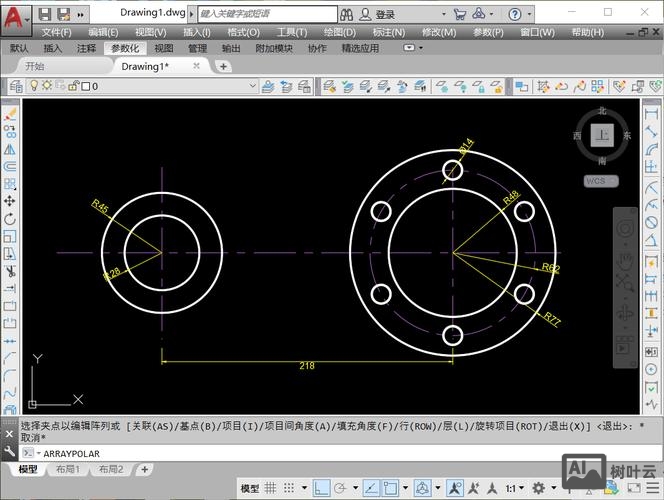
Task: Click the ARRAYPOLAR command line input
Action: pyautogui.click(x=300, y=453)
